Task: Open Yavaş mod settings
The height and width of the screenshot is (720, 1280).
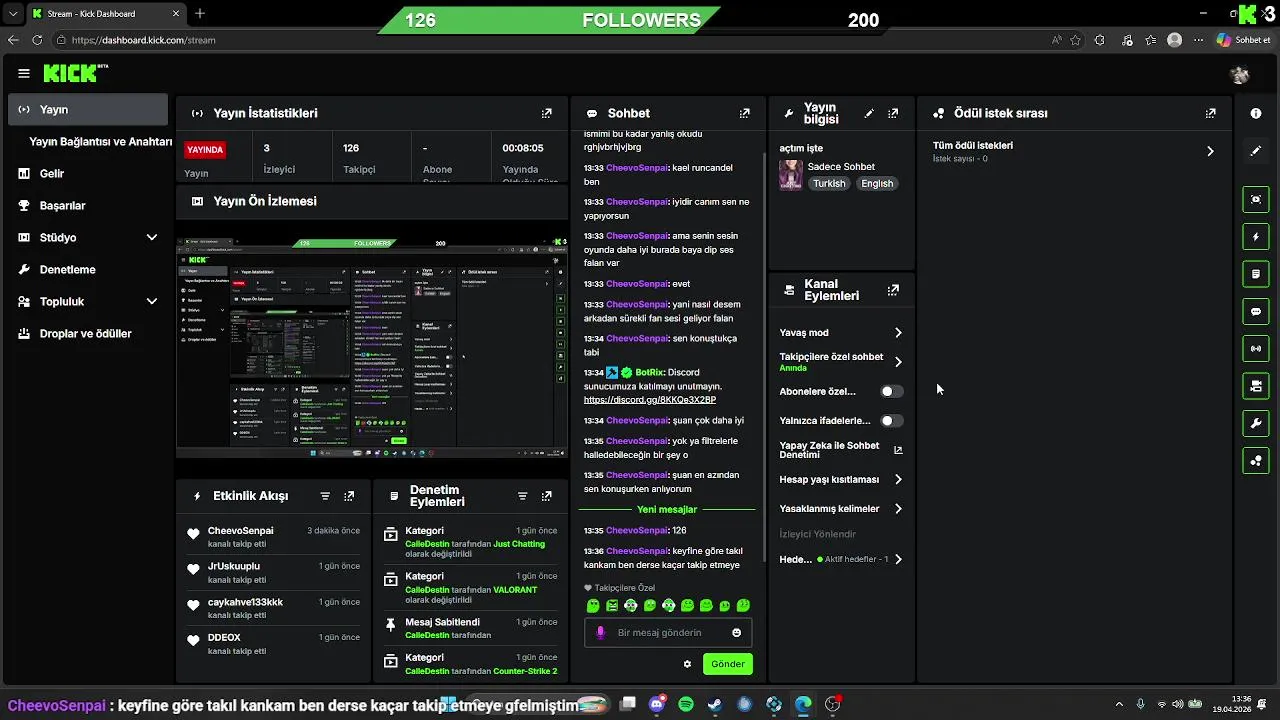Action: tap(841, 332)
